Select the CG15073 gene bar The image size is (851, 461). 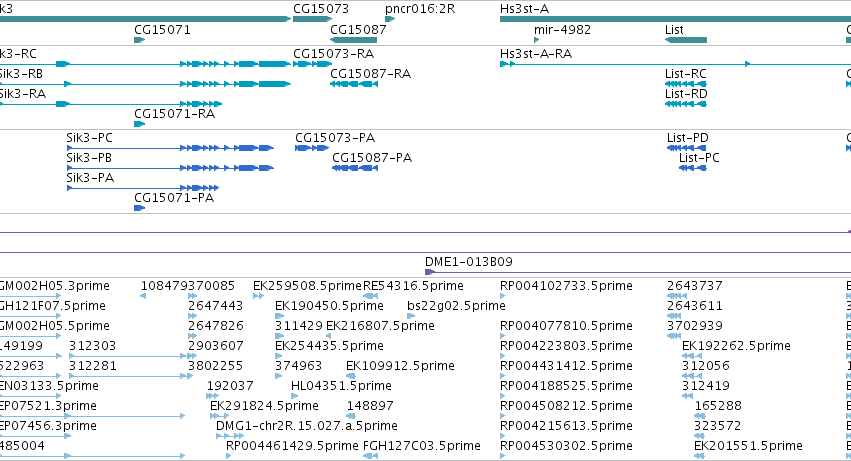point(312,19)
